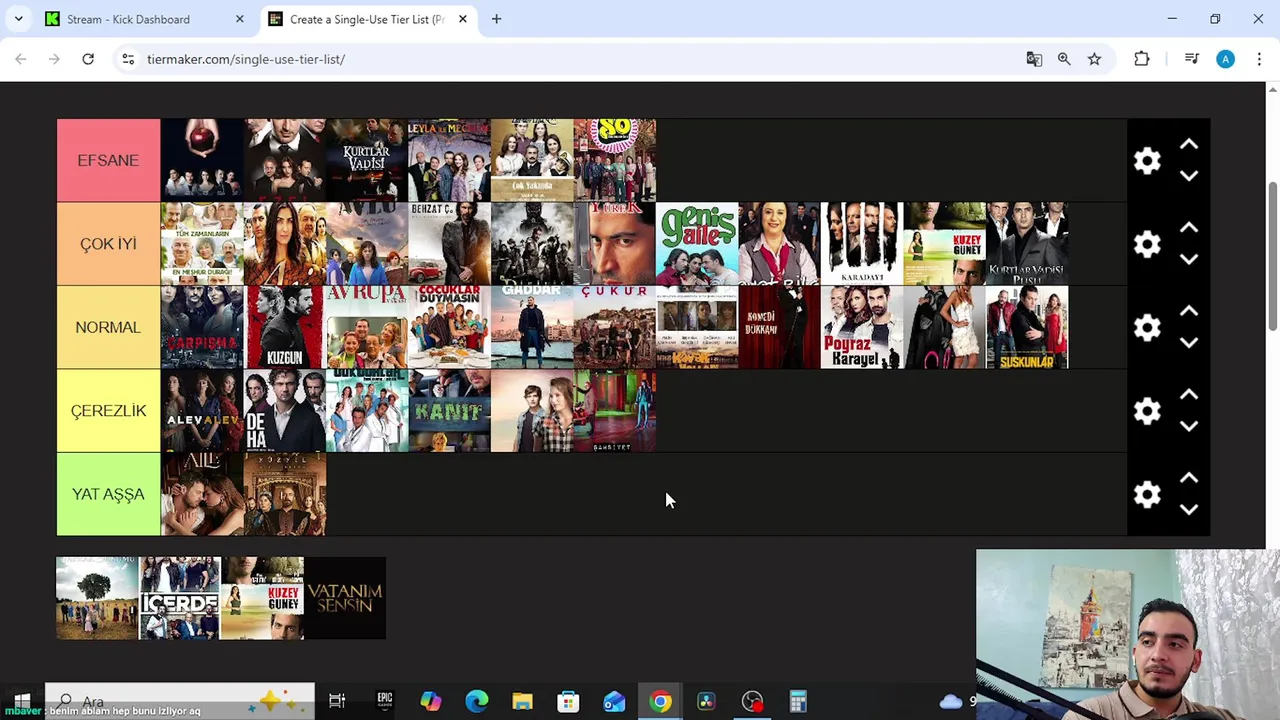The height and width of the screenshot is (720, 1280).
Task: Open settings gear for ÇOK İYİ tier
Action: tap(1147, 244)
